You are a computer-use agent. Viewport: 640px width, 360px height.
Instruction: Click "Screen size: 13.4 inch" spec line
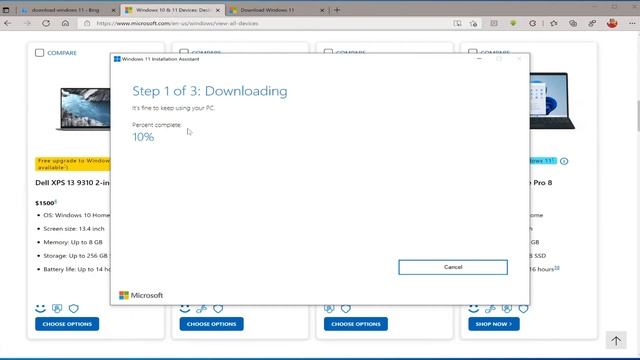click(x=74, y=229)
